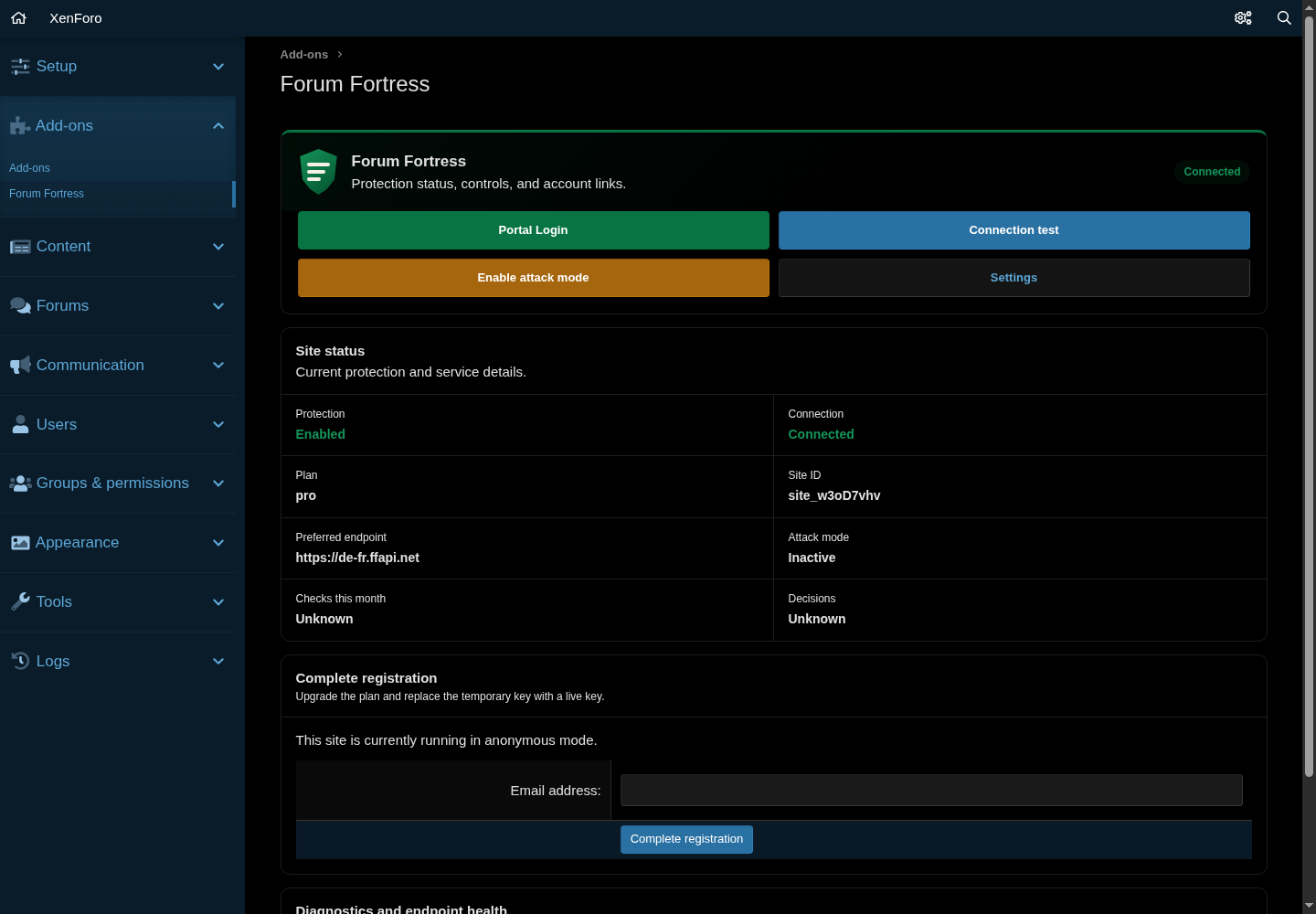The height and width of the screenshot is (914, 1316).
Task: Open the Appearance menu label
Action: coord(78,543)
